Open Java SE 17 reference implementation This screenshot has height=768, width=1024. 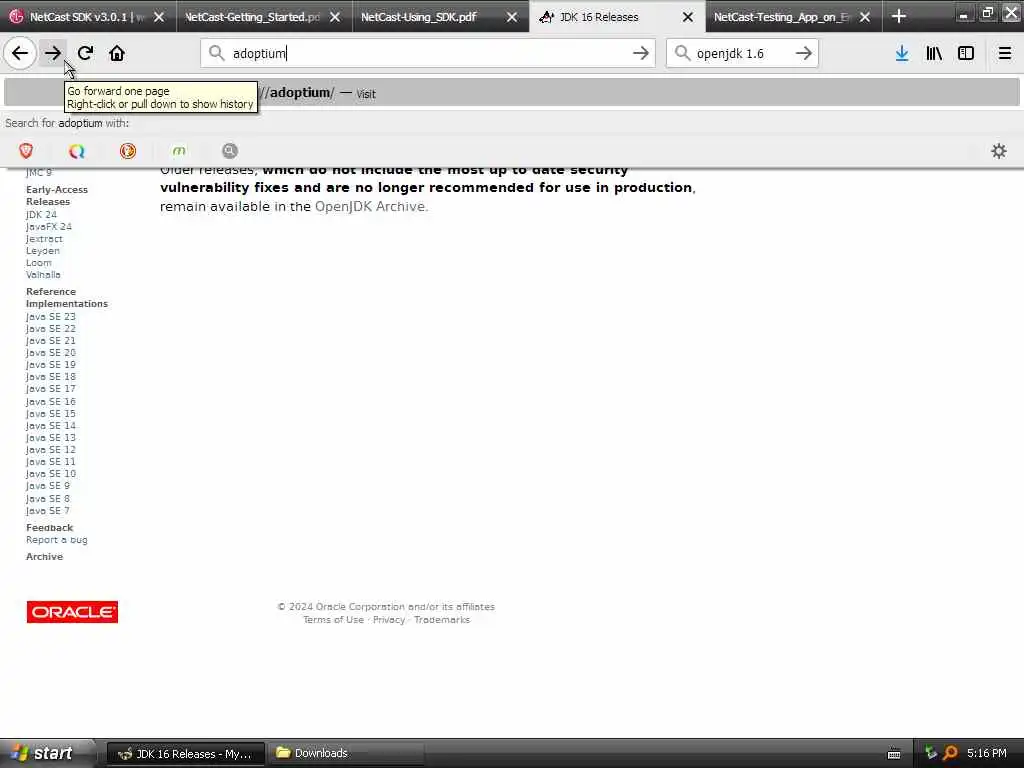tap(51, 389)
